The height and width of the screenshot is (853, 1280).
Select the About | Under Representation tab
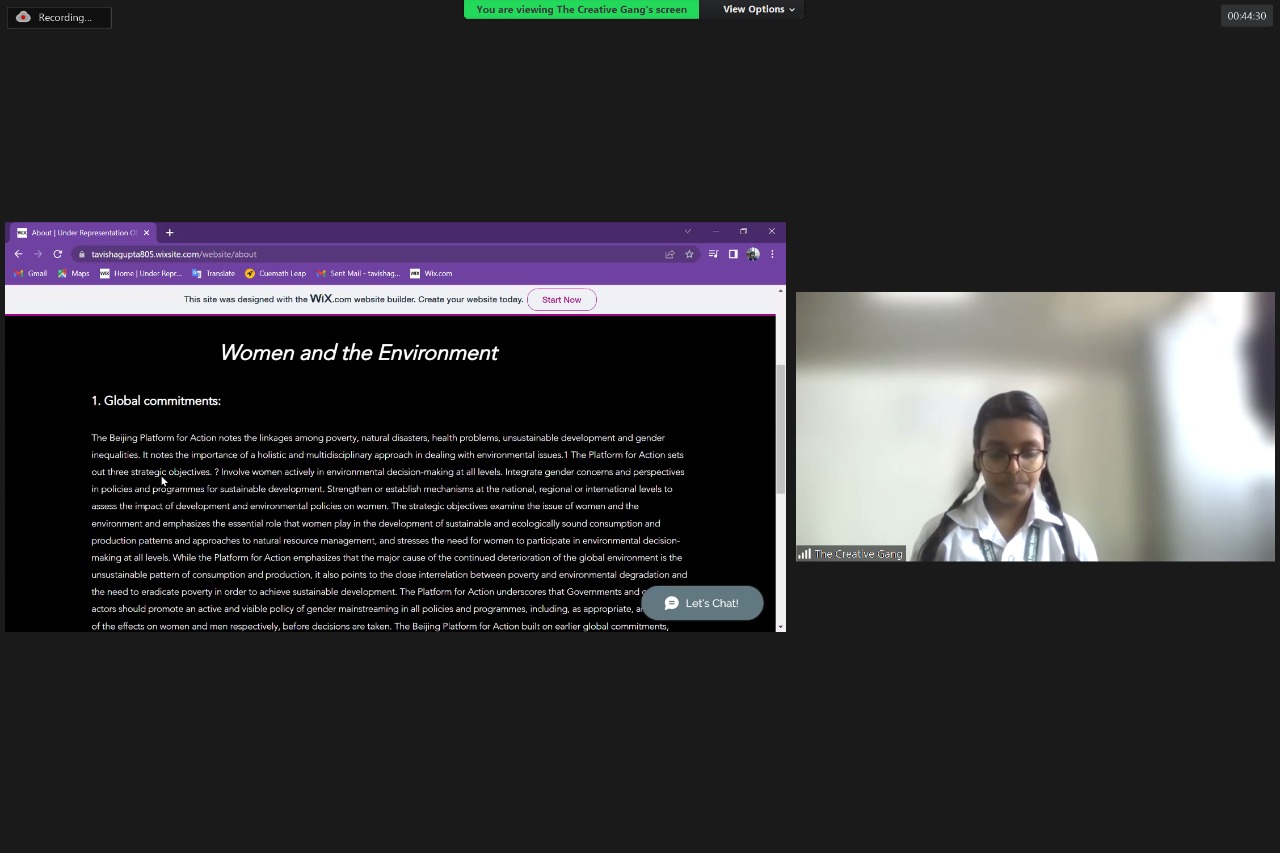80,233
